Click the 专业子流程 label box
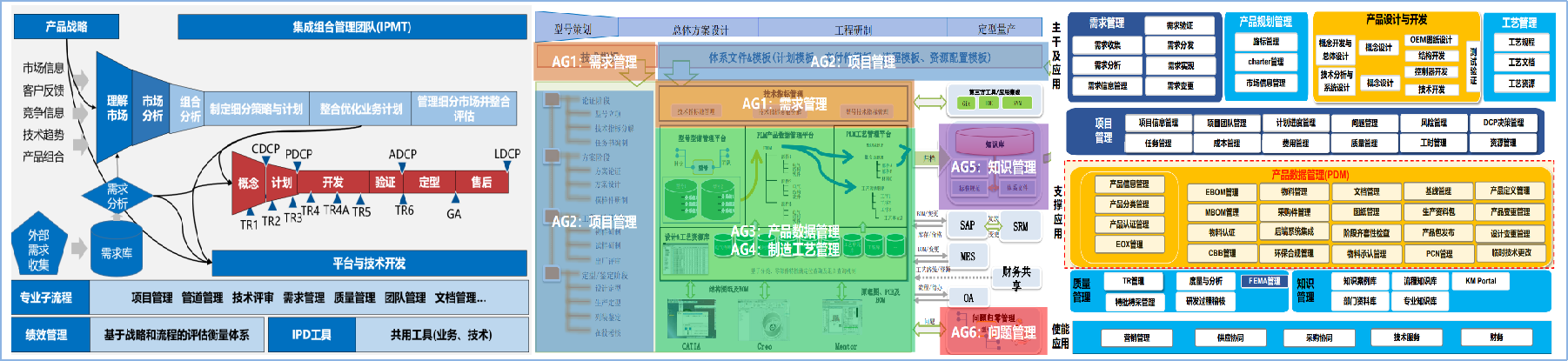Viewport: 1568px width, 361px height. (x=51, y=297)
